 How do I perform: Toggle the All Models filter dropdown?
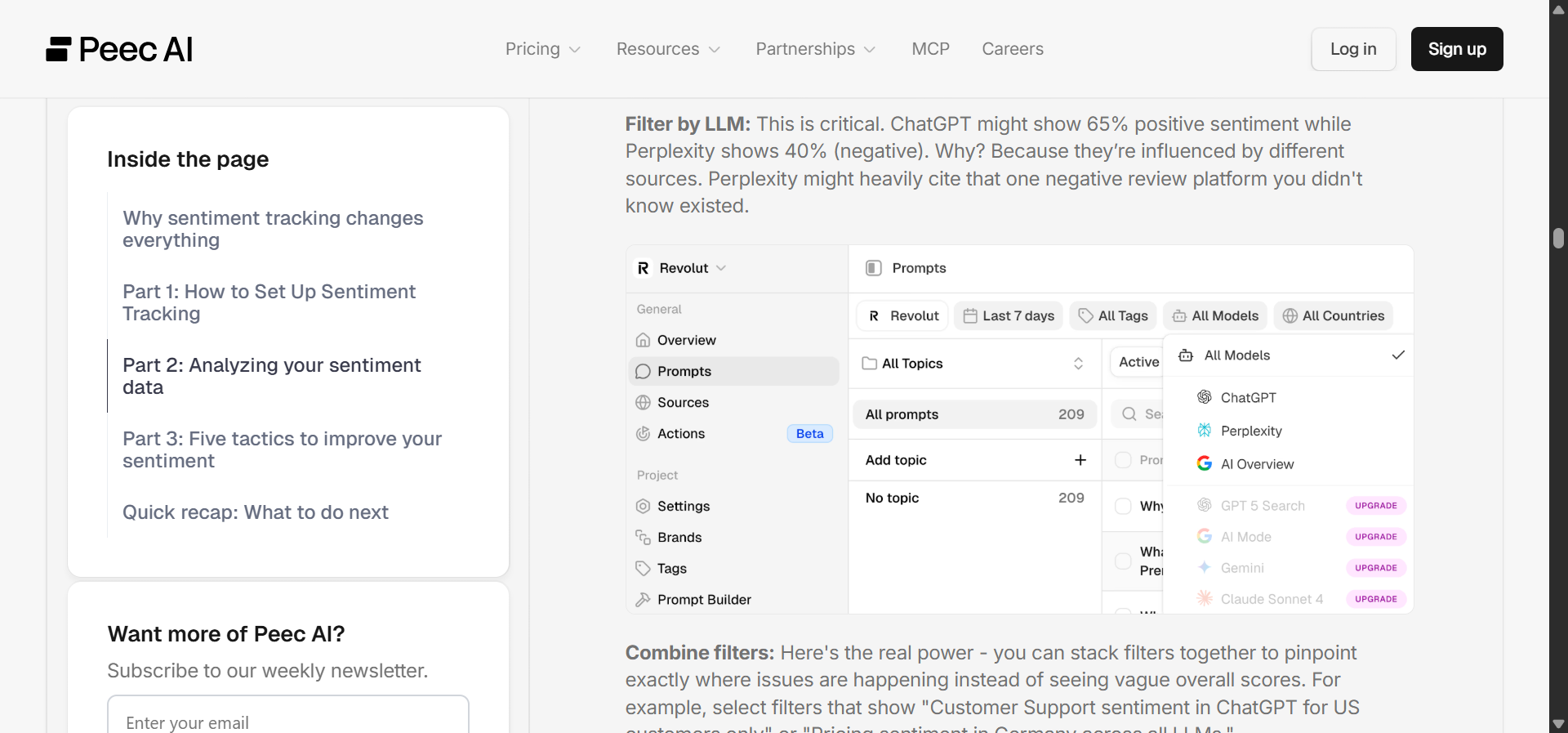point(1215,315)
